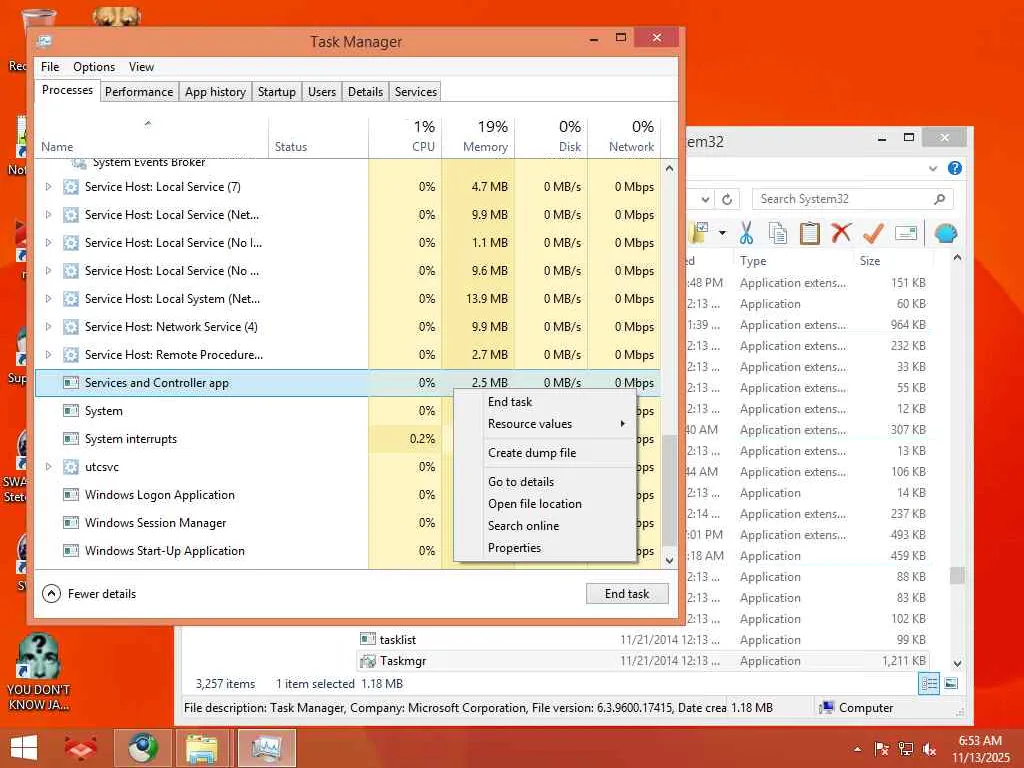Expand Service Host: Local System (Net...
The image size is (1024, 768).
[48, 299]
